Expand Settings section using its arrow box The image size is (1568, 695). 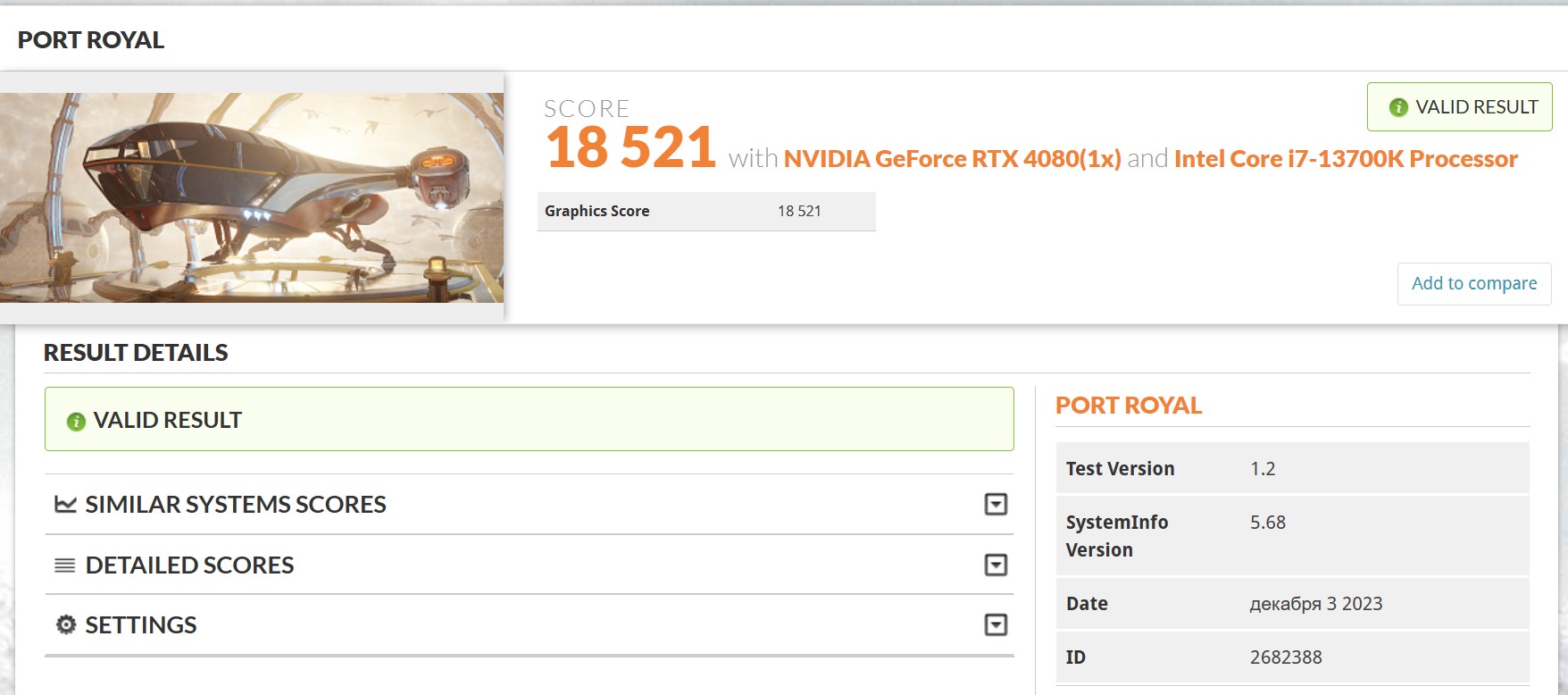point(996,624)
